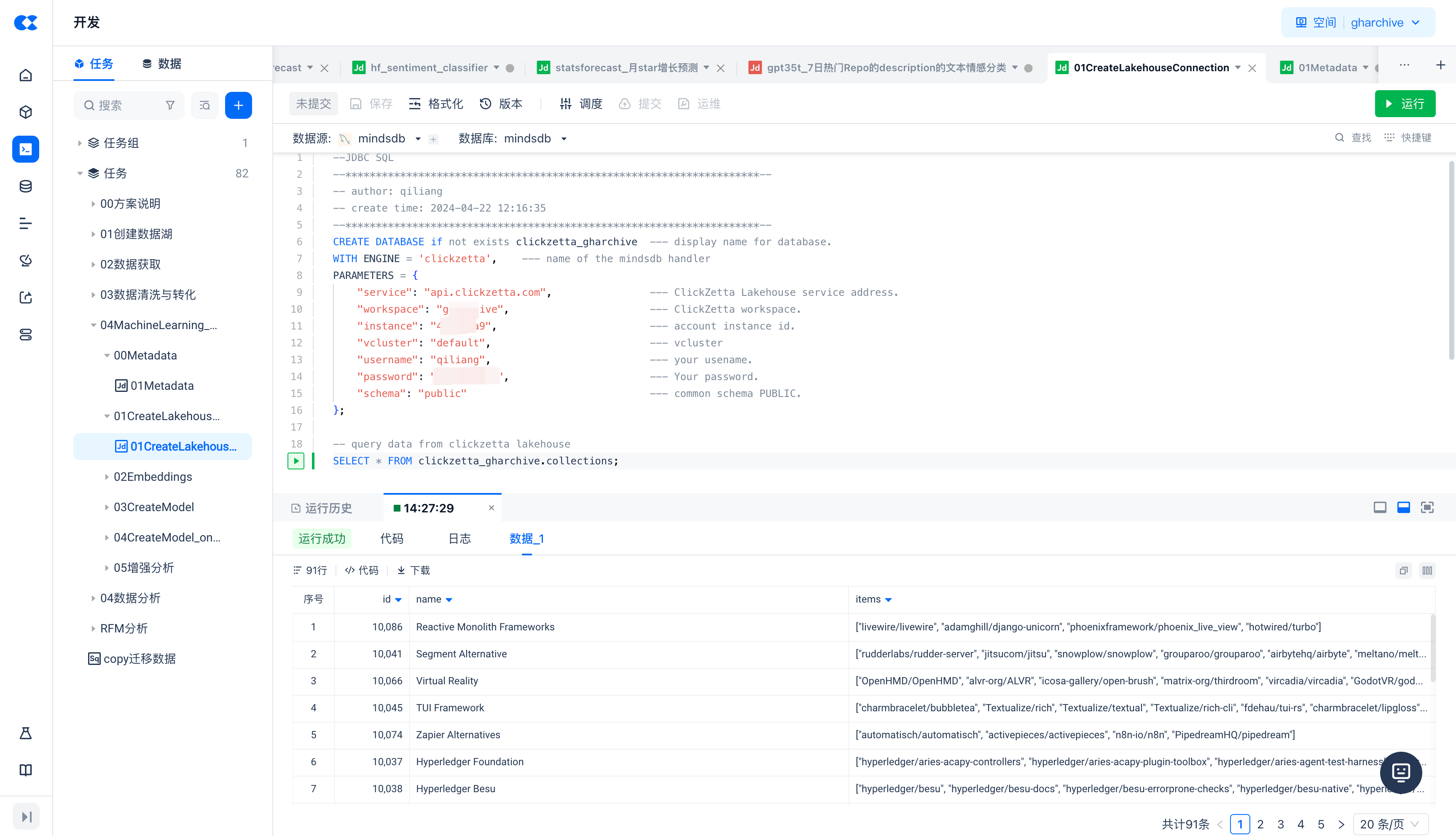Click the green 运行 run button
The height and width of the screenshot is (836, 1456).
coord(1404,104)
